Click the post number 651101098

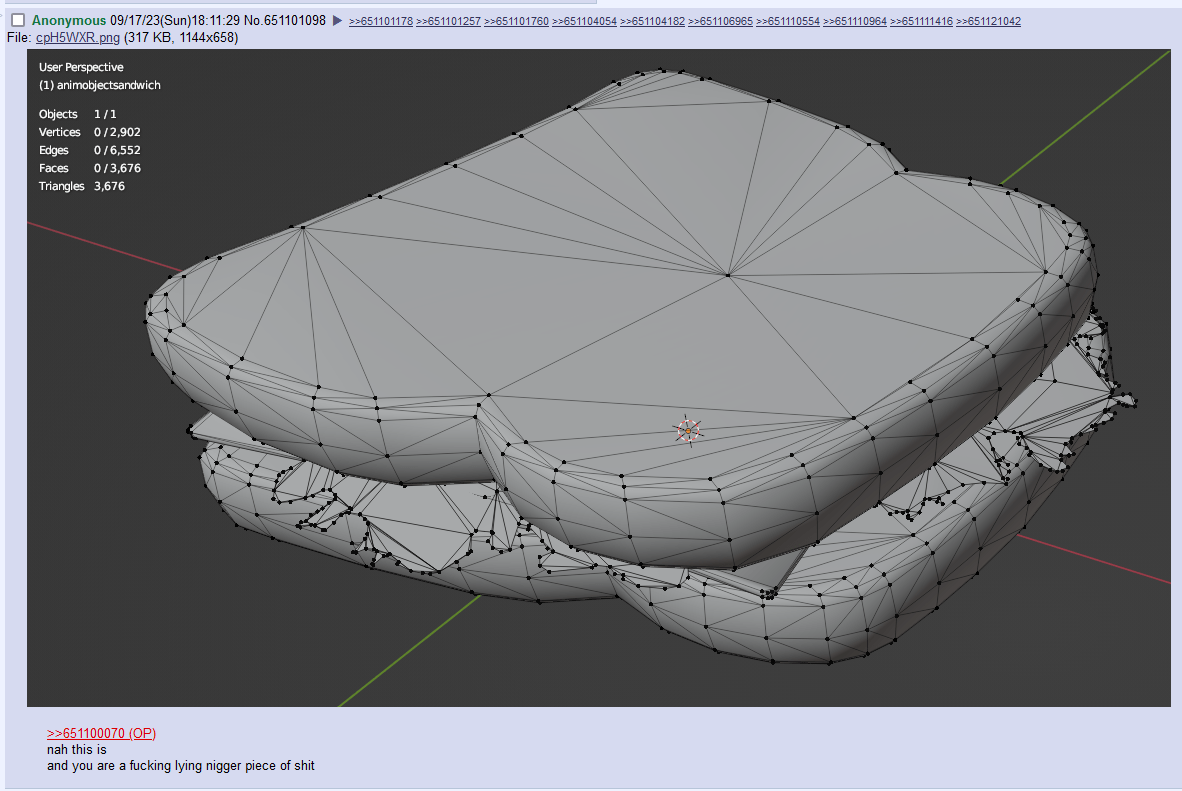click(x=295, y=21)
